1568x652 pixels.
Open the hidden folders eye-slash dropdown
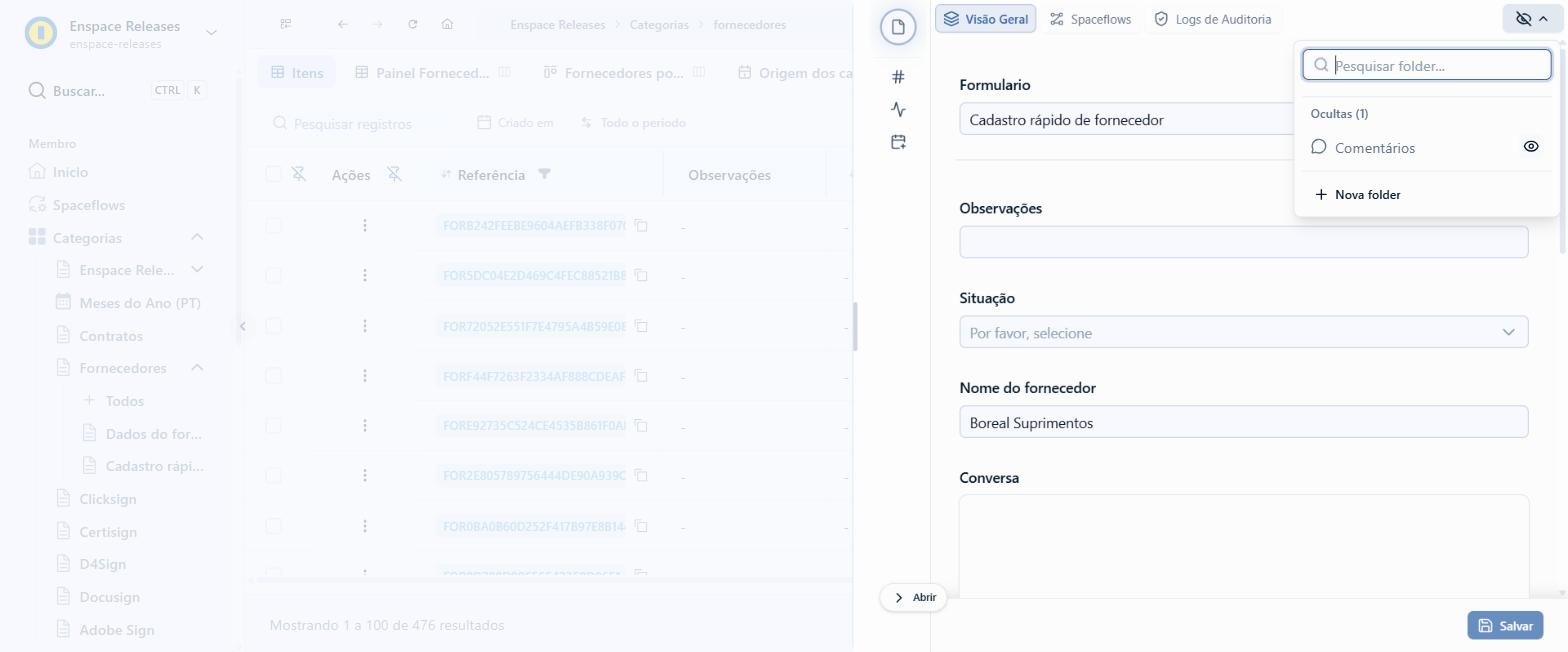click(1531, 19)
